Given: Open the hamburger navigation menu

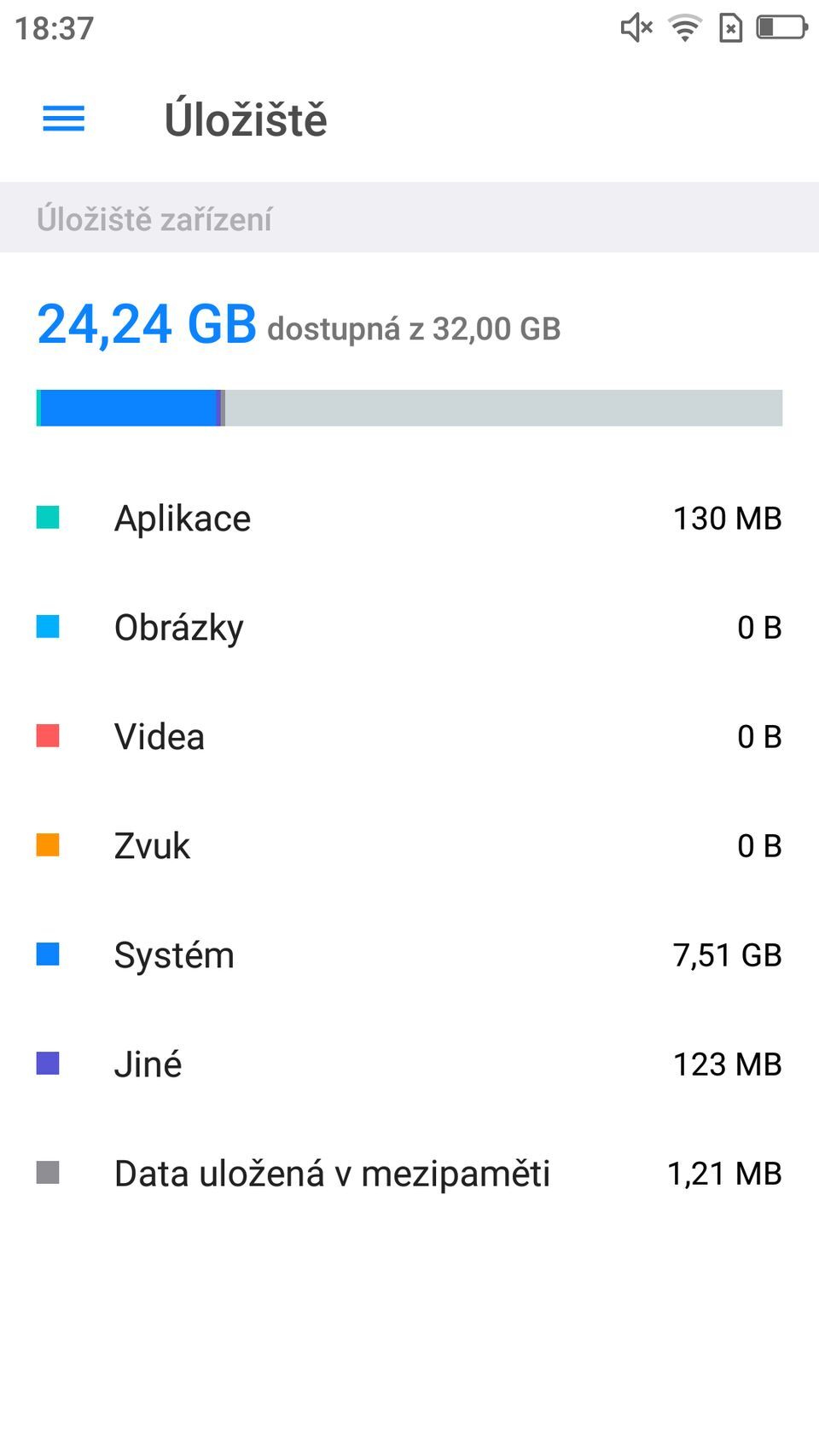Looking at the screenshot, I should click(x=64, y=119).
